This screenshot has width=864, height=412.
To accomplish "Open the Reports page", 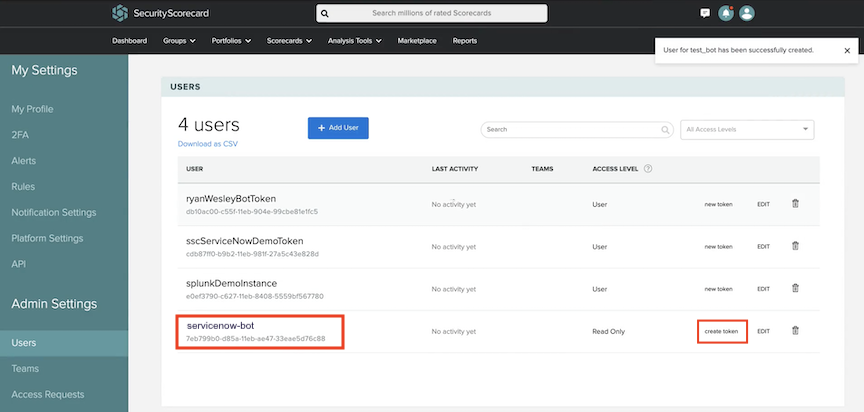I will [465, 41].
